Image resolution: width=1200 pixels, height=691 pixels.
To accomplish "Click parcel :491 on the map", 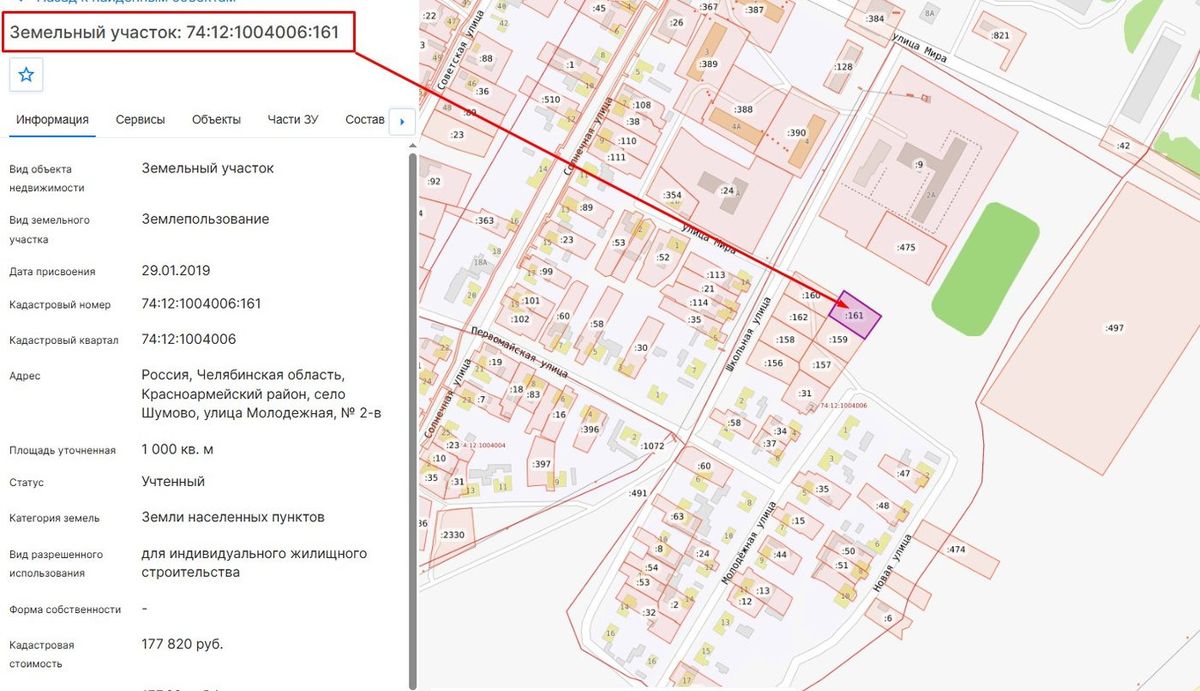I will 638,494.
